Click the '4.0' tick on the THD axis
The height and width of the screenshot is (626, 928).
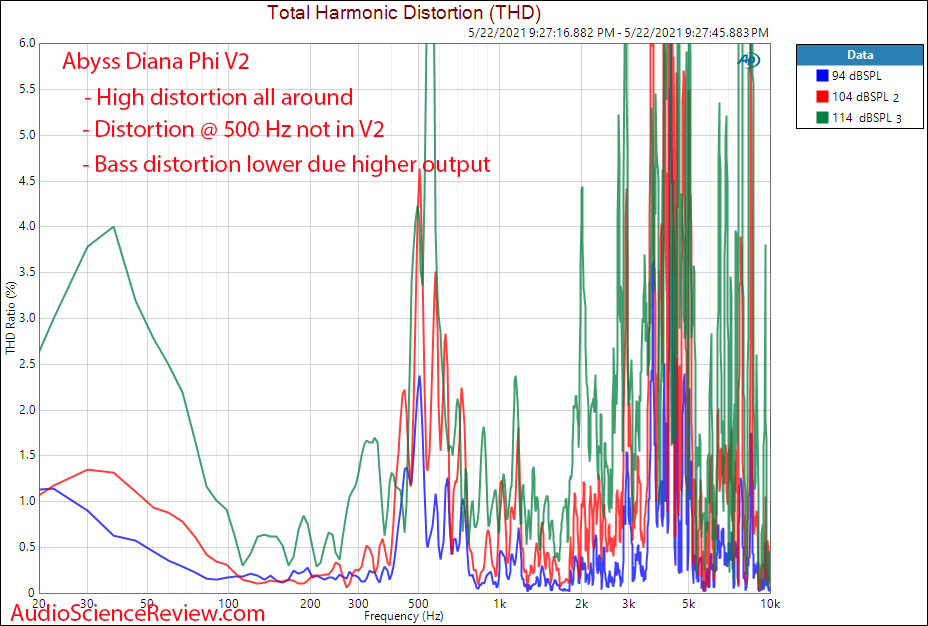[28, 226]
